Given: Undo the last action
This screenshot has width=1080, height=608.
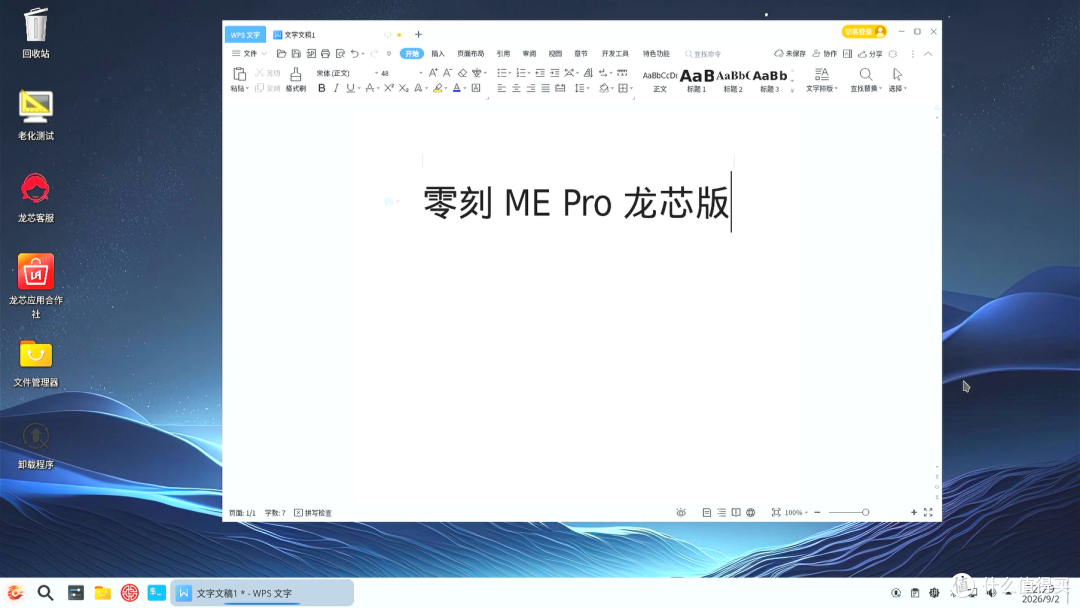Looking at the screenshot, I should click(x=355, y=54).
